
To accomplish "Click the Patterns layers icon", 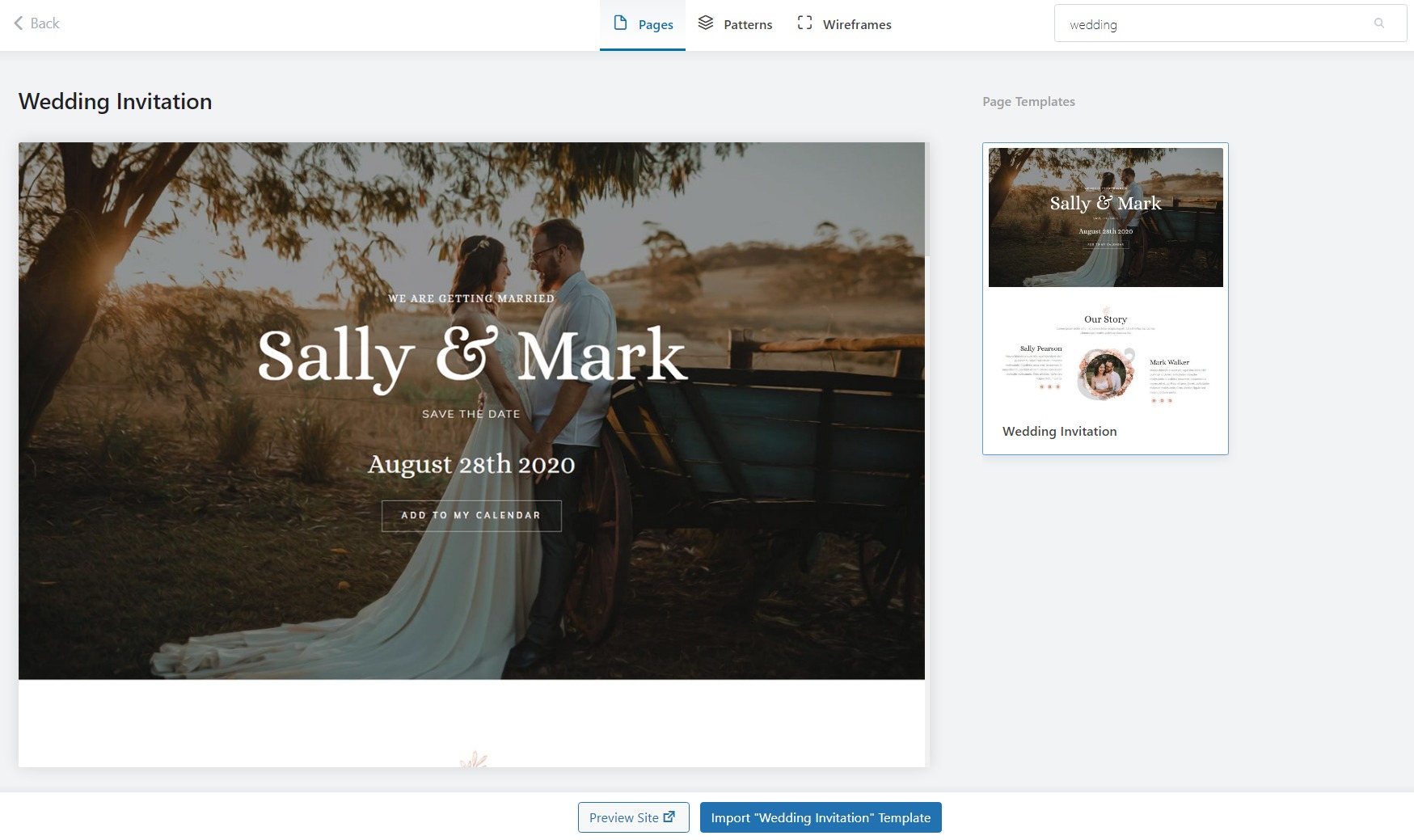I will pos(706,23).
